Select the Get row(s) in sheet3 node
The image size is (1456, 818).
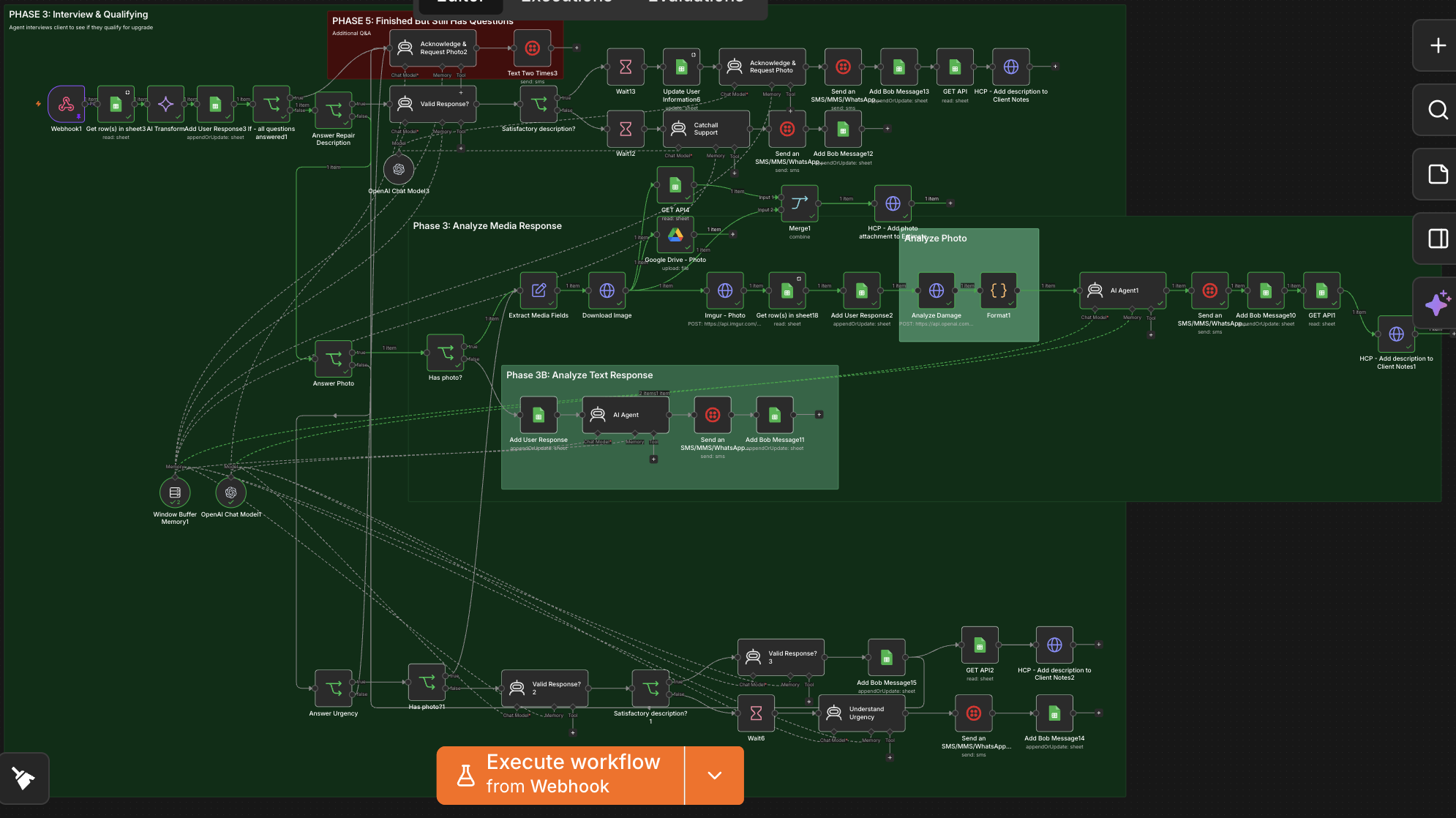(x=116, y=105)
